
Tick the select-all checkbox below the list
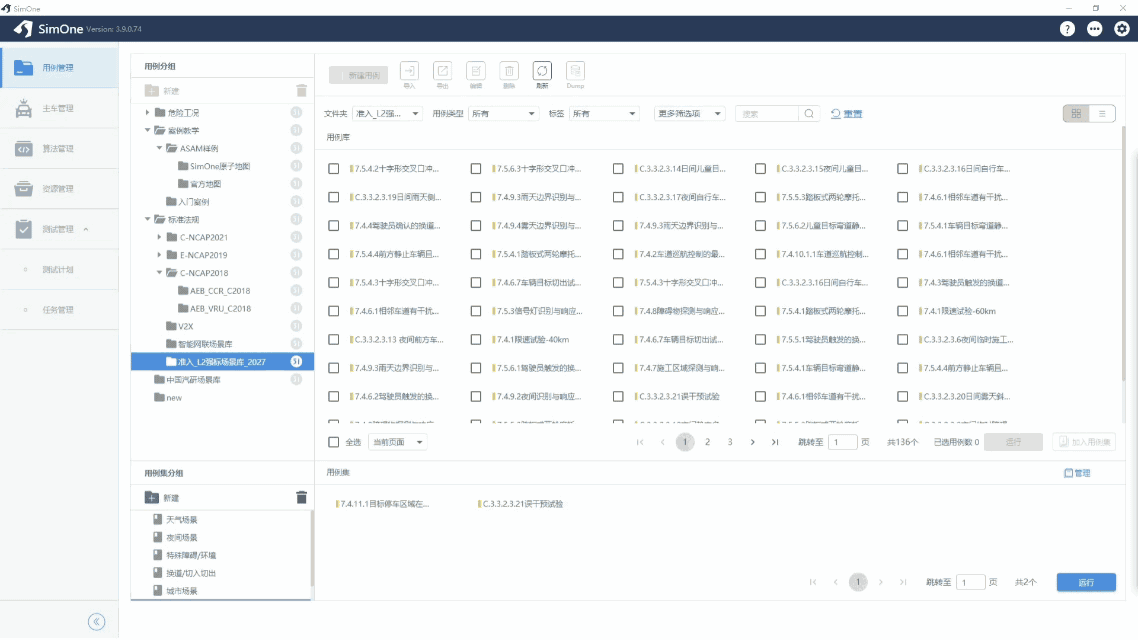[x=333, y=442]
